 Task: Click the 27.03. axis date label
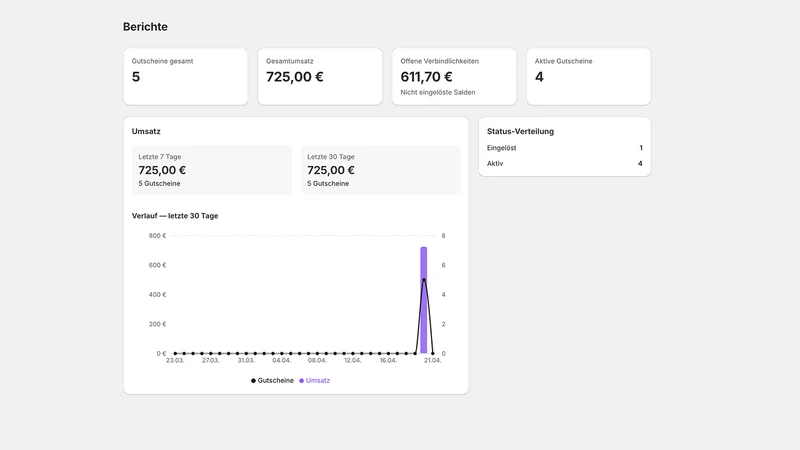[x=210, y=360]
